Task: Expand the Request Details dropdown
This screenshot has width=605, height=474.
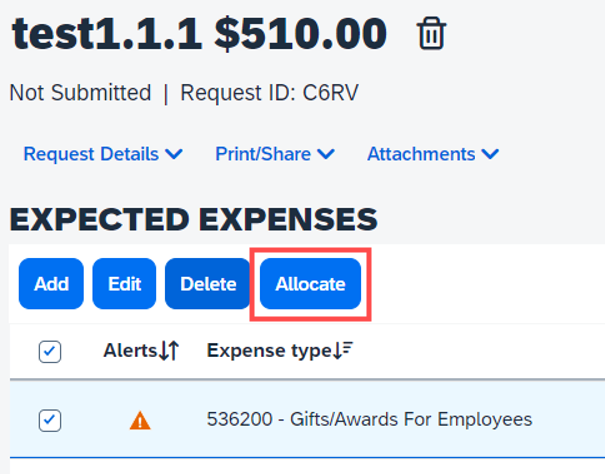Action: [103, 154]
